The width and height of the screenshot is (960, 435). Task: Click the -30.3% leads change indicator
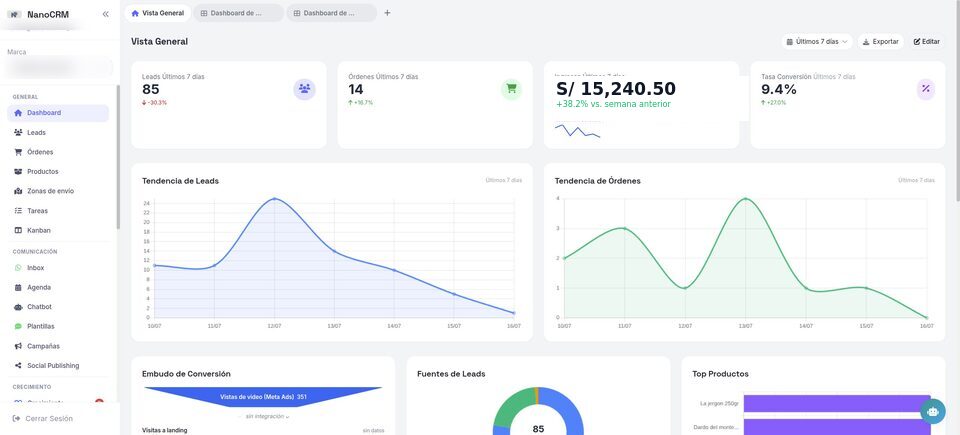point(154,103)
